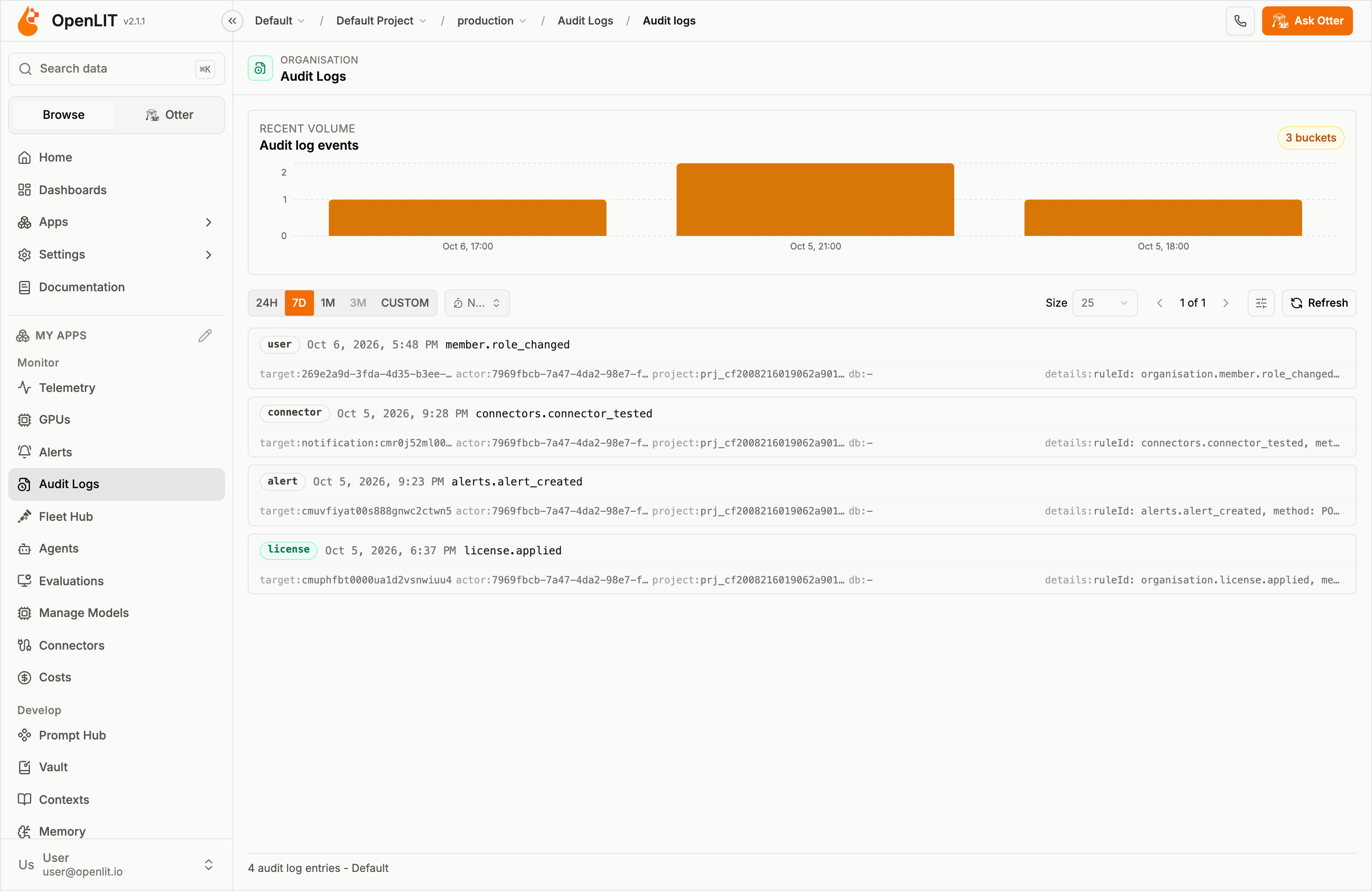Open the member.role_changed log entry
Viewport: 1372px width, 891px height.
coord(801,358)
